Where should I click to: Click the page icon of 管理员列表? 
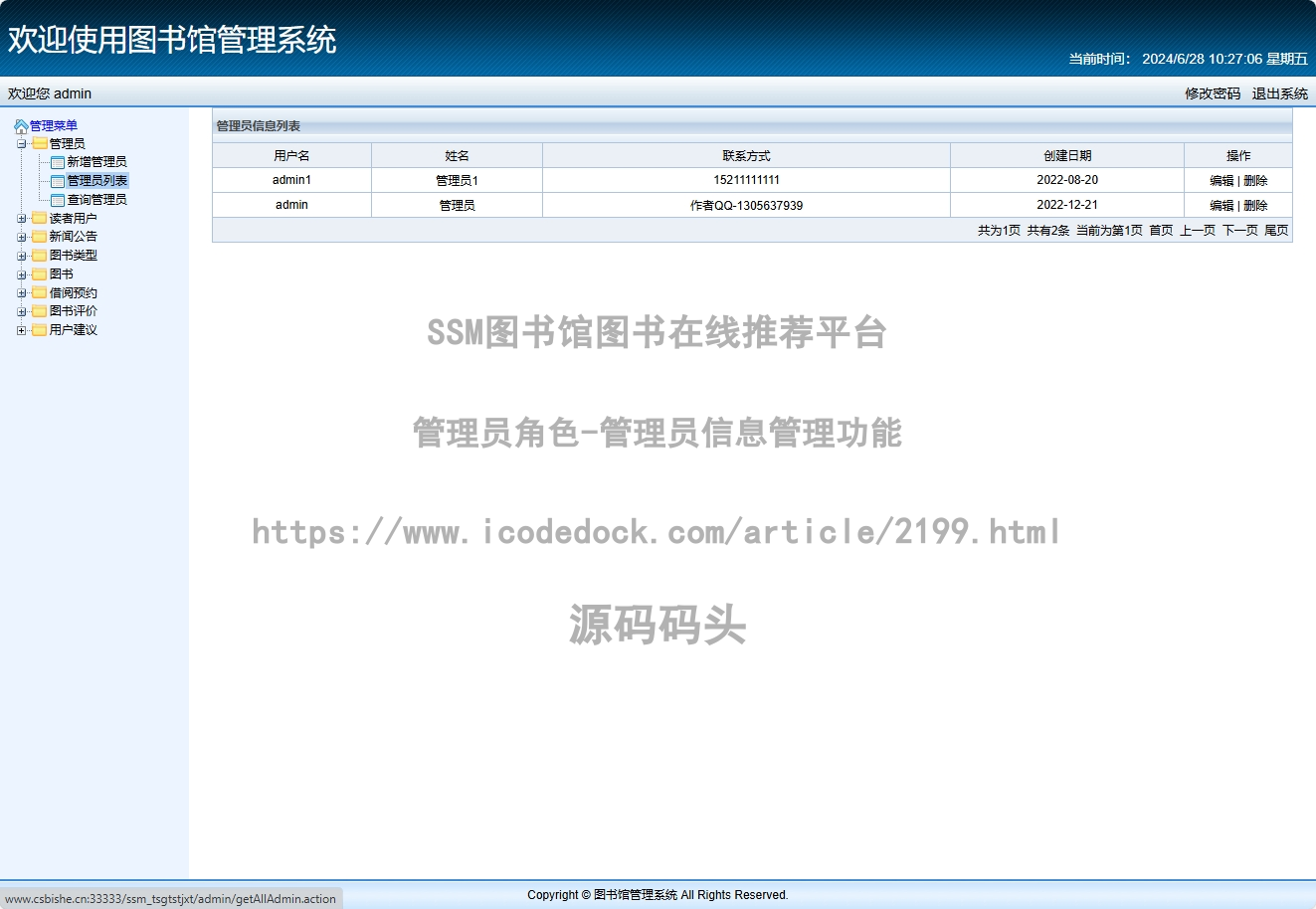[58, 181]
